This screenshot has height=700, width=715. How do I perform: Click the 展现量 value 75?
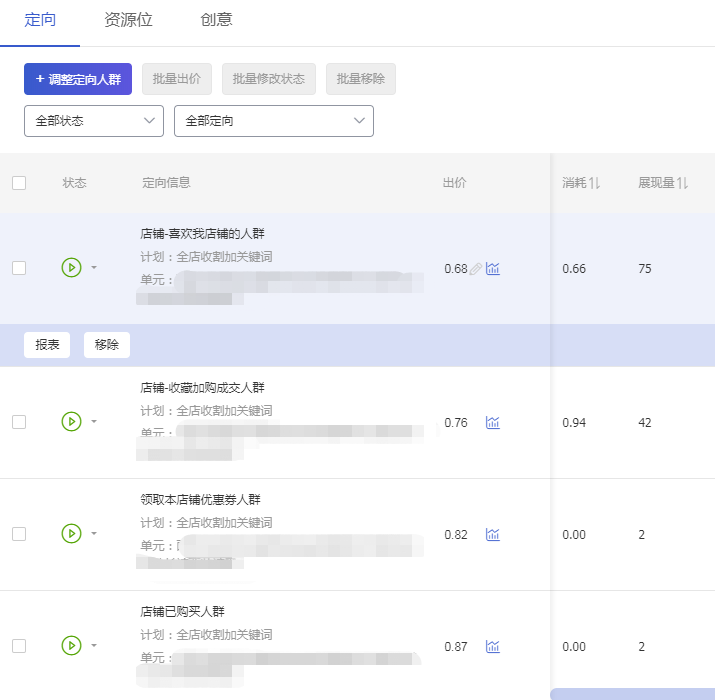click(x=645, y=269)
